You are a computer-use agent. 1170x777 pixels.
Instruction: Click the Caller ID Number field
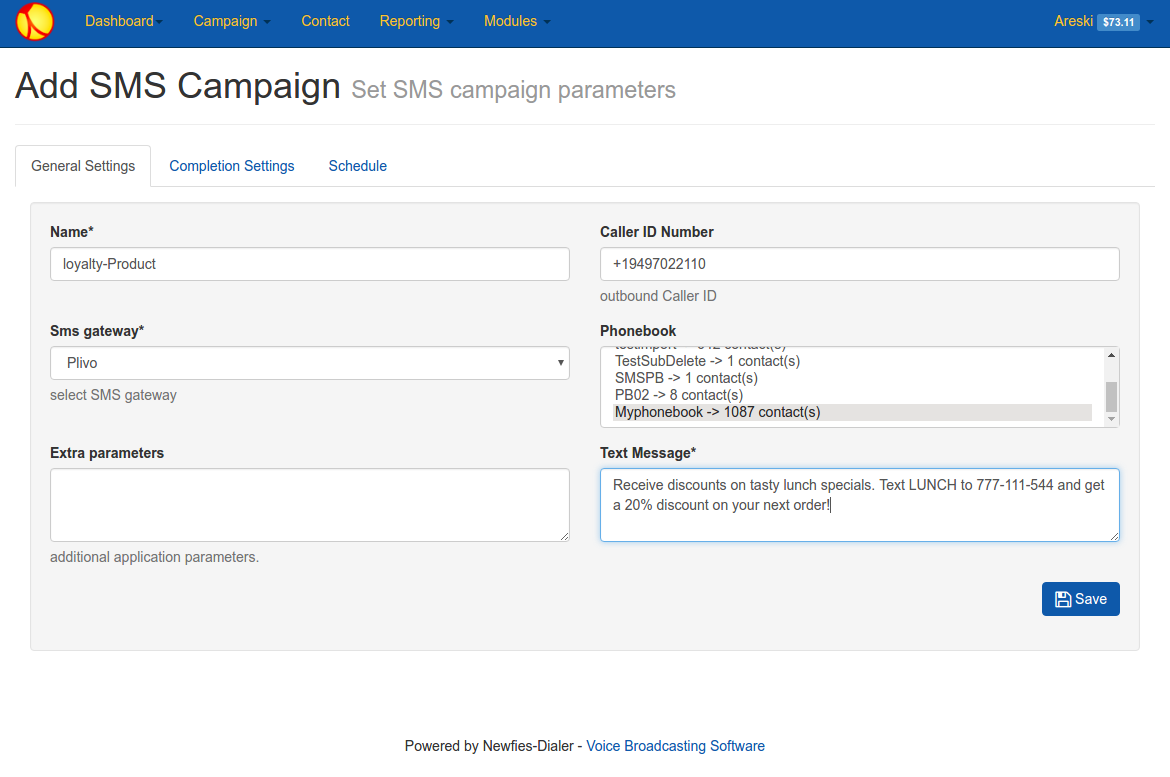pyautogui.click(x=860, y=264)
